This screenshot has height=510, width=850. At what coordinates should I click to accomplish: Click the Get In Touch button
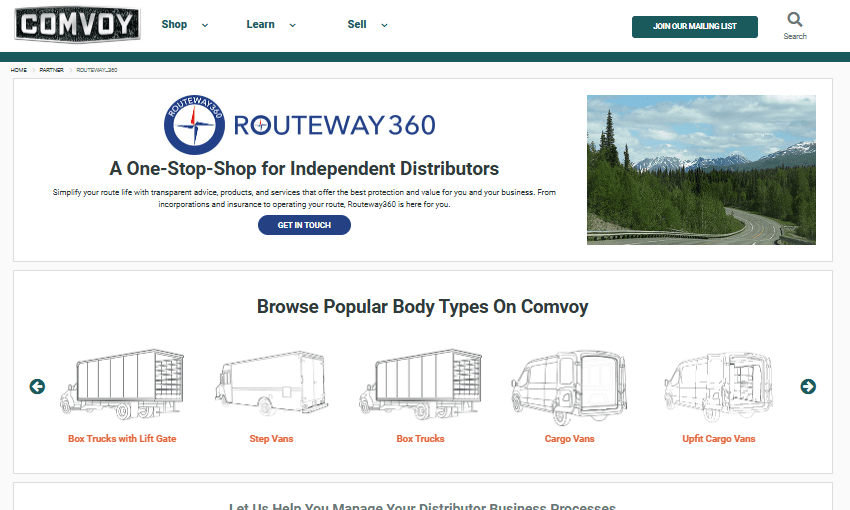304,225
